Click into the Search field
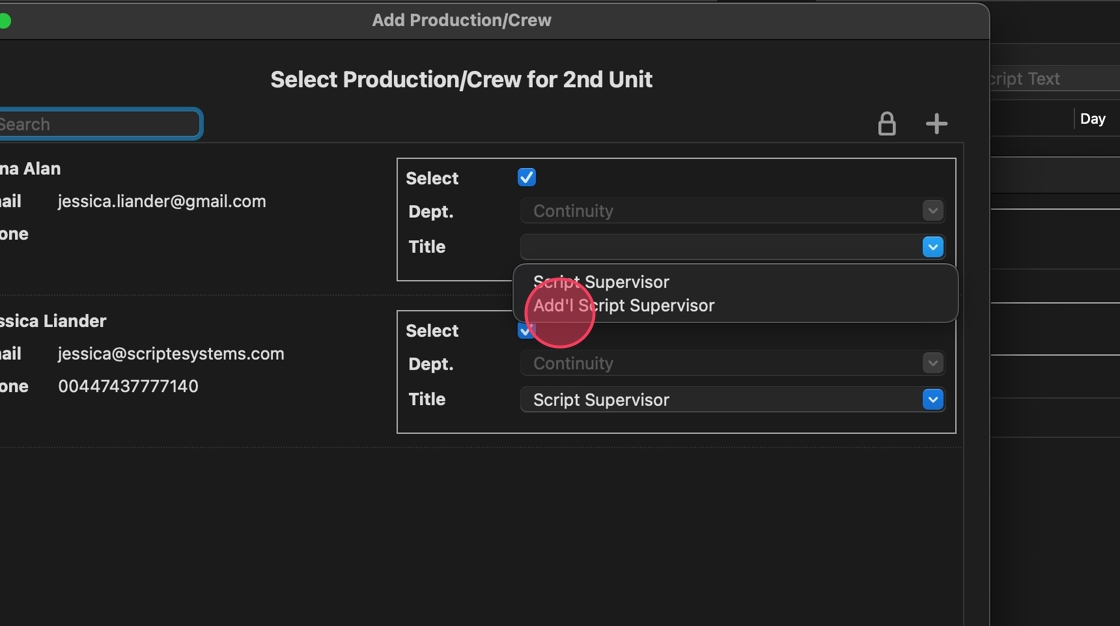Viewport: 1120px width, 626px height. pyautogui.click(x=98, y=124)
